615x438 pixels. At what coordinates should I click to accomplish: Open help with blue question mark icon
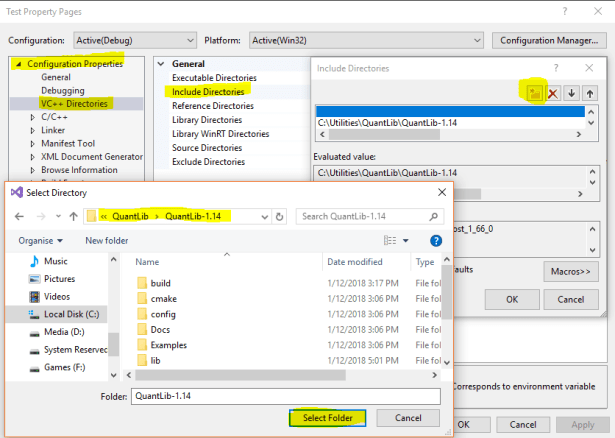(436, 241)
